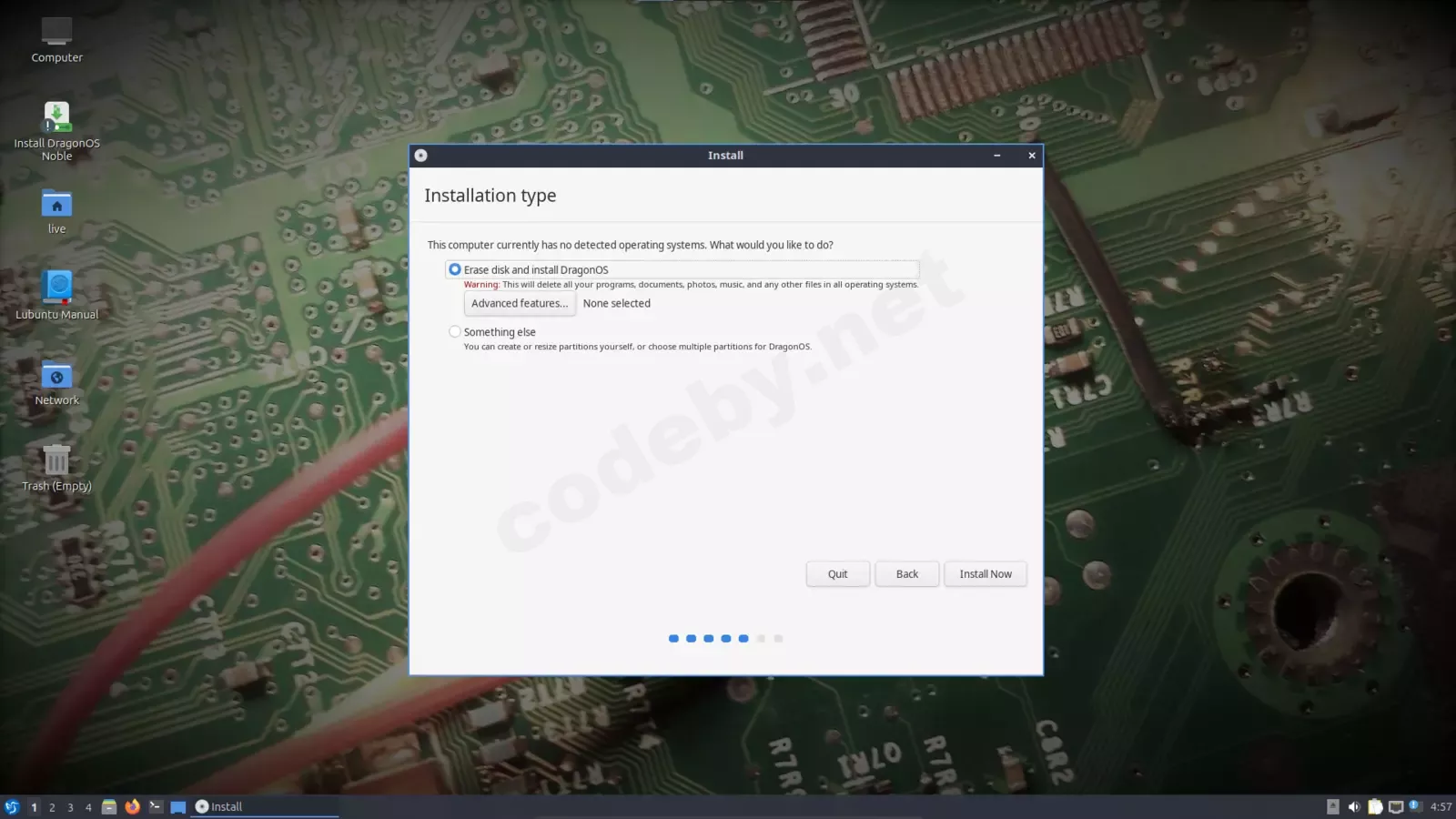Open the Lubuntu start menu

tap(12, 807)
